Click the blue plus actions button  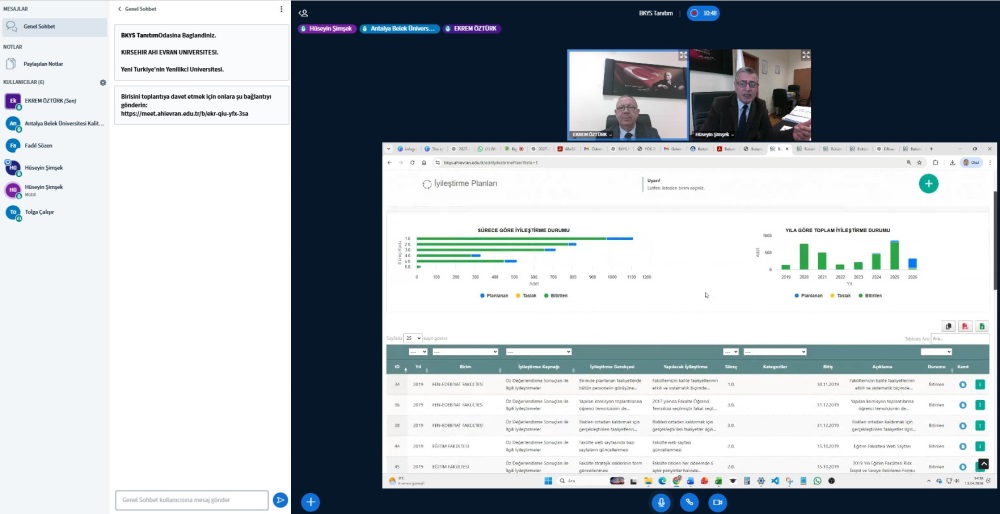tap(311, 501)
